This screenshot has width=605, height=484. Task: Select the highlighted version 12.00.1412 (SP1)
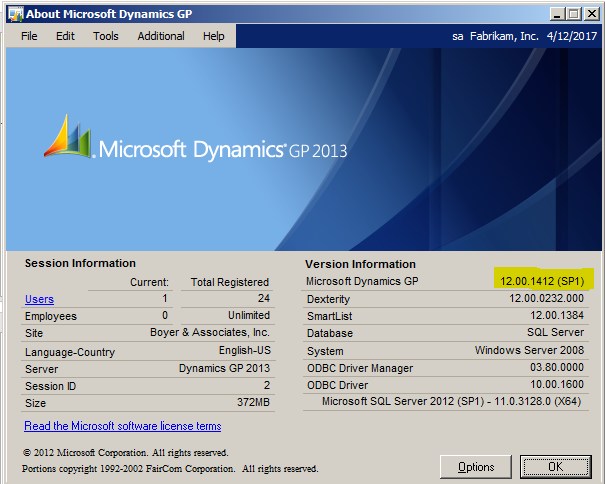click(x=542, y=281)
